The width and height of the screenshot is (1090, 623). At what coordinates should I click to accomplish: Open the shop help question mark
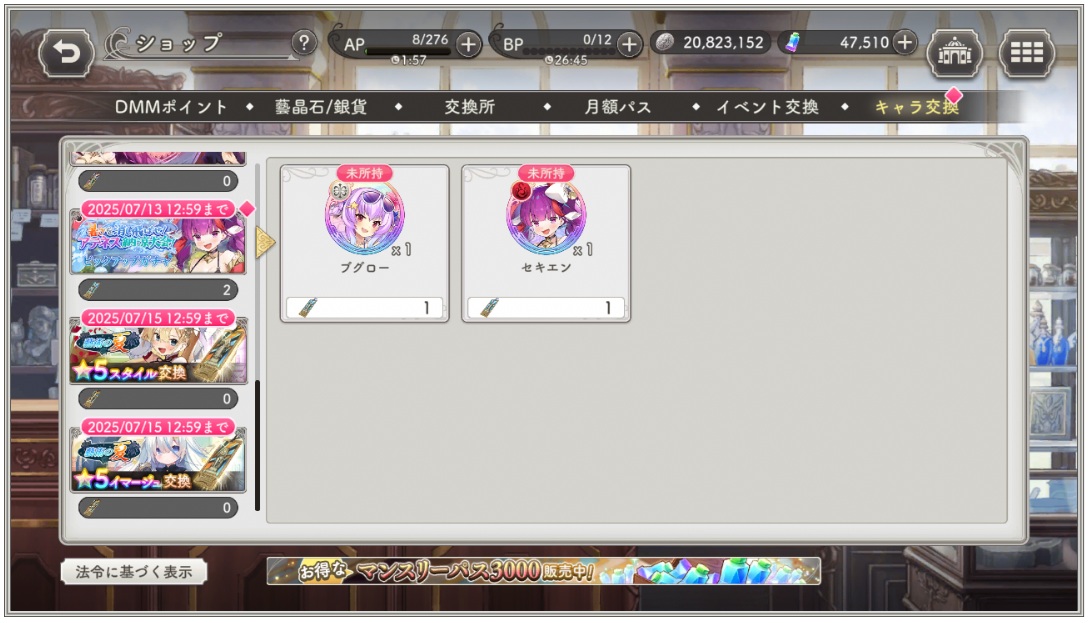(303, 43)
